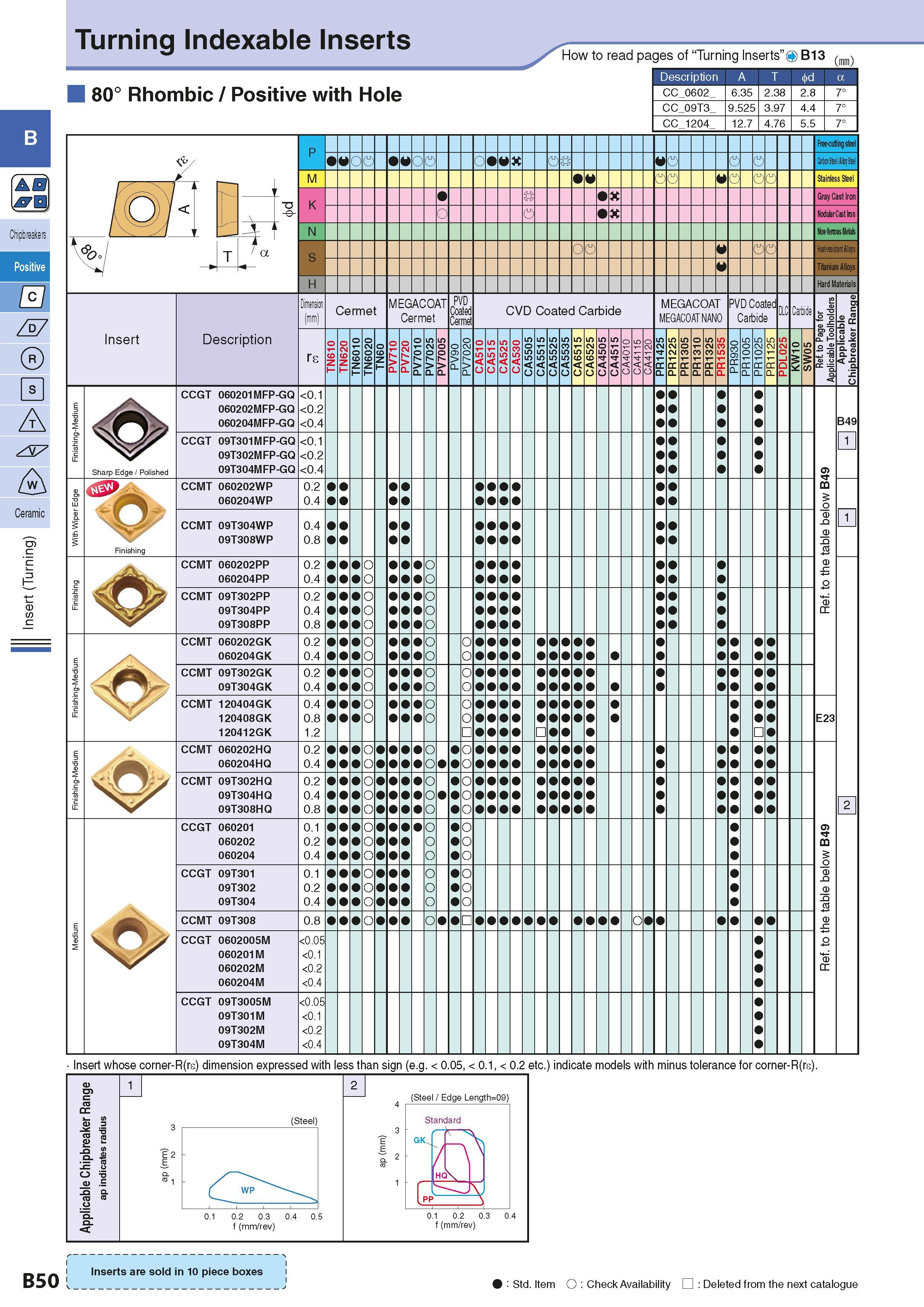Follow the B13 page reference link
Viewport: 924px width, 1307px height.
[x=813, y=55]
